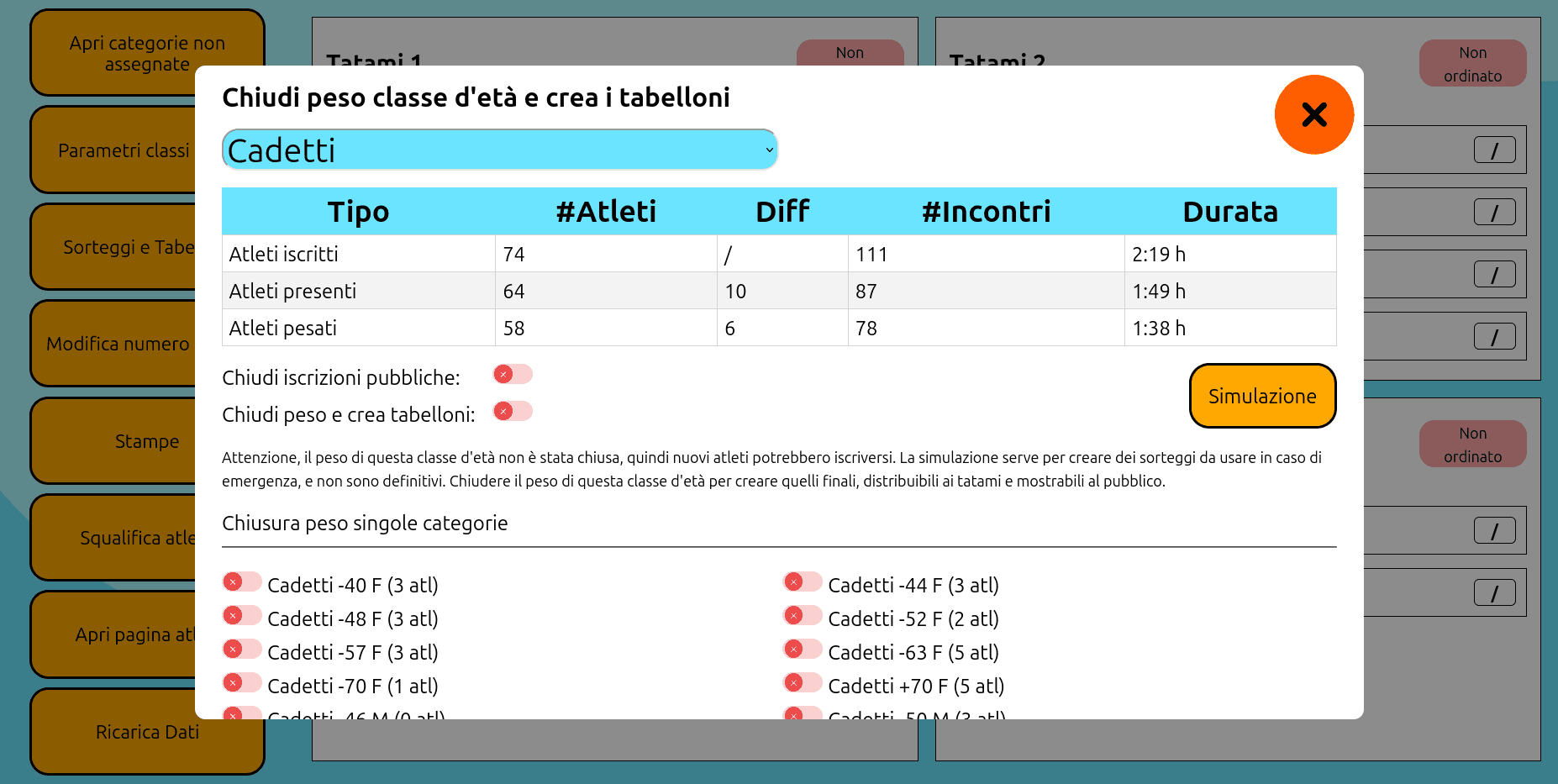This screenshot has height=784, width=1558.
Task: Open the Cadetti age class dropdown
Action: (x=499, y=150)
